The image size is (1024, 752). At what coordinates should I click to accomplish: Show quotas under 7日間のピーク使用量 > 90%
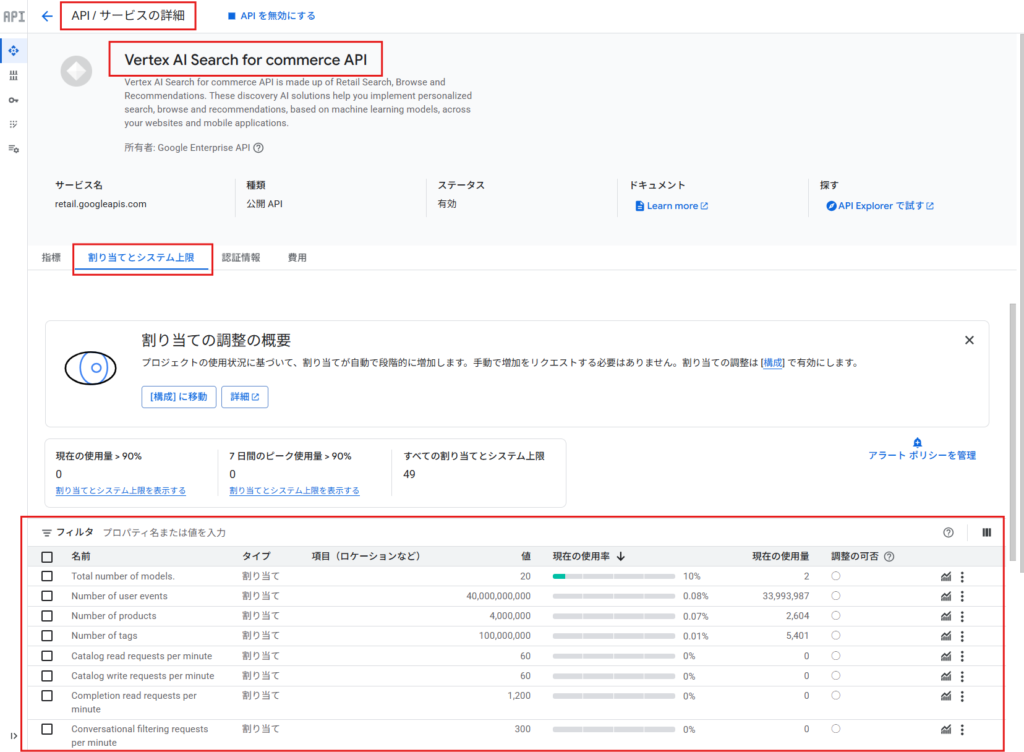tap(295, 490)
